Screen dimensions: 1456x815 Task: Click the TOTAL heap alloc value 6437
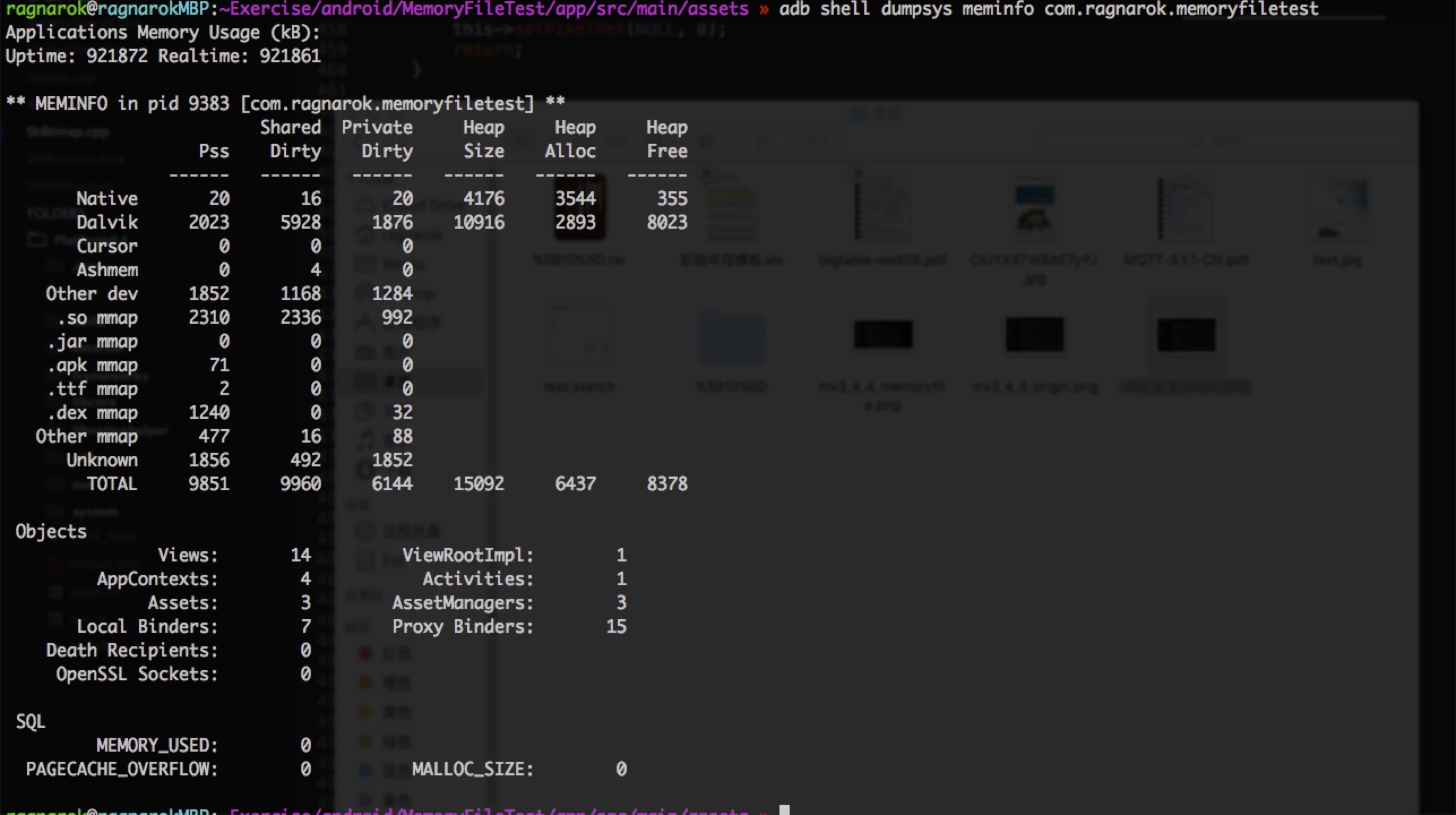(575, 484)
